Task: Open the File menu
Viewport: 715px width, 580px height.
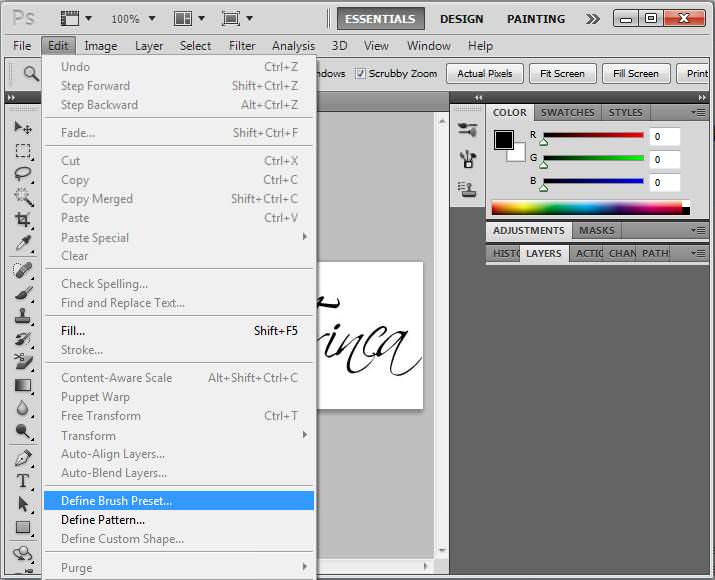Action: (22, 46)
